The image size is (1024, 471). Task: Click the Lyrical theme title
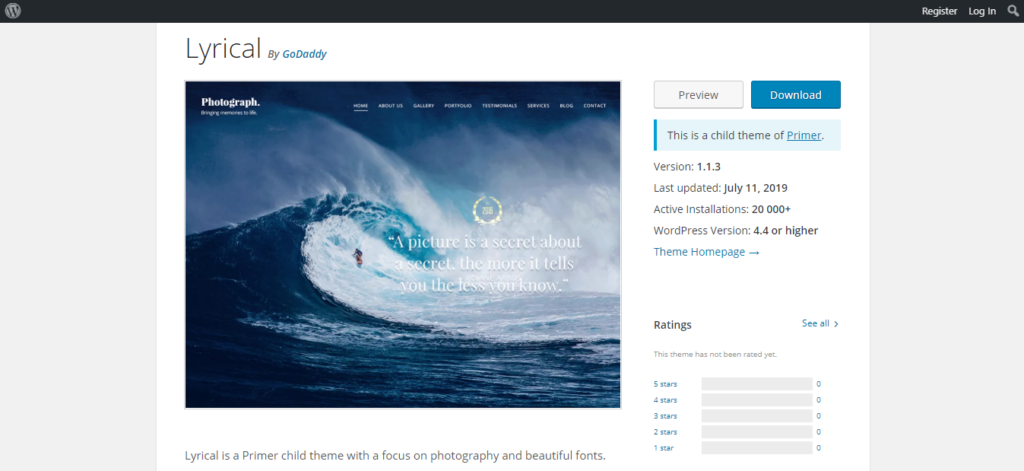pos(223,48)
